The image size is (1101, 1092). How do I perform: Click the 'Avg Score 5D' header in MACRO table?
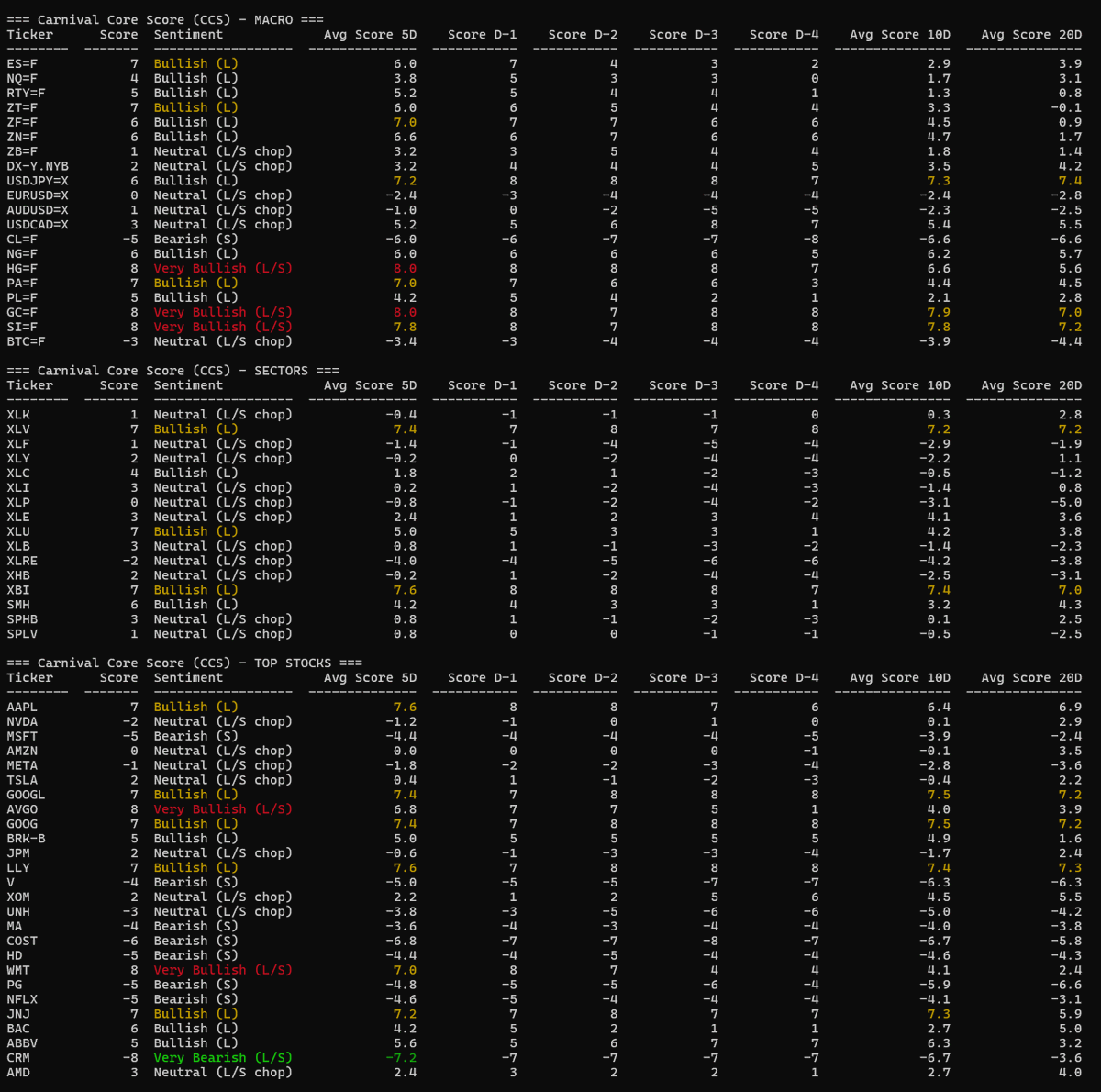click(x=370, y=35)
